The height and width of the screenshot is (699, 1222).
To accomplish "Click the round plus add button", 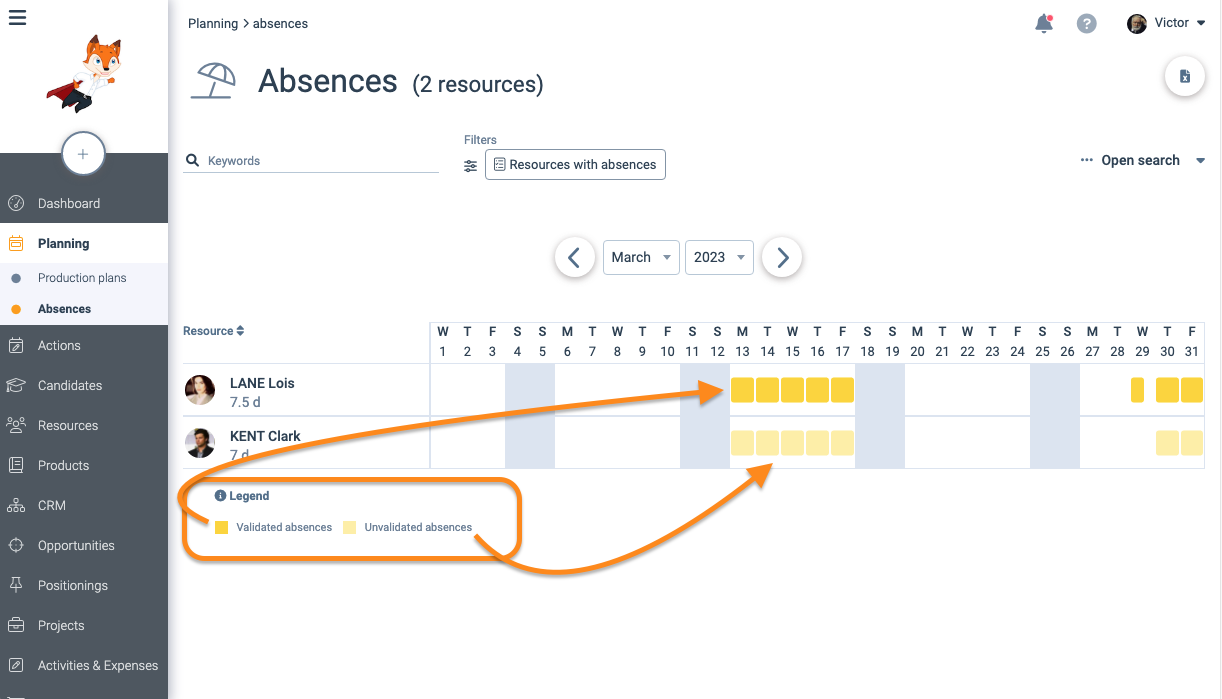I will pos(83,154).
